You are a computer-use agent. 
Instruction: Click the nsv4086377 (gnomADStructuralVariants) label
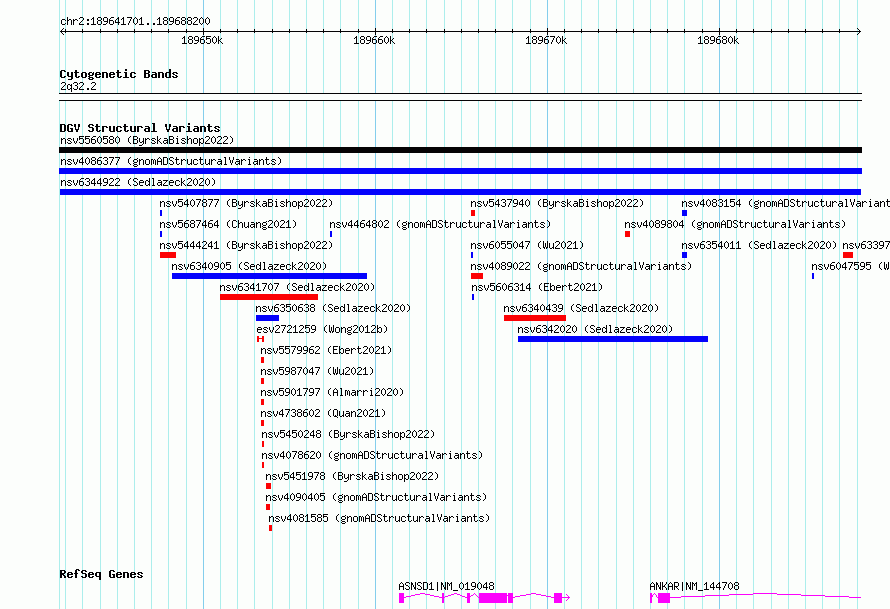(x=171, y=161)
